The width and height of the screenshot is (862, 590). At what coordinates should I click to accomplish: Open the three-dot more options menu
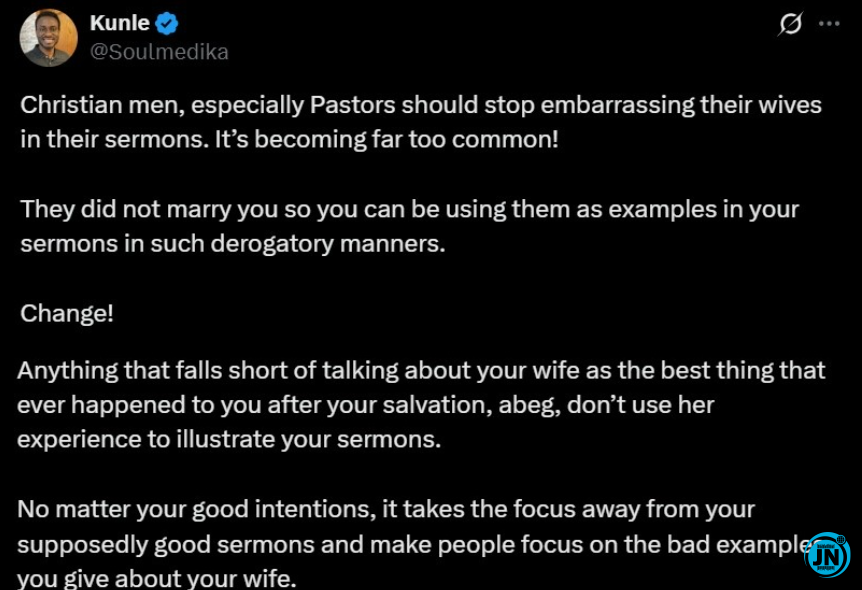829,24
